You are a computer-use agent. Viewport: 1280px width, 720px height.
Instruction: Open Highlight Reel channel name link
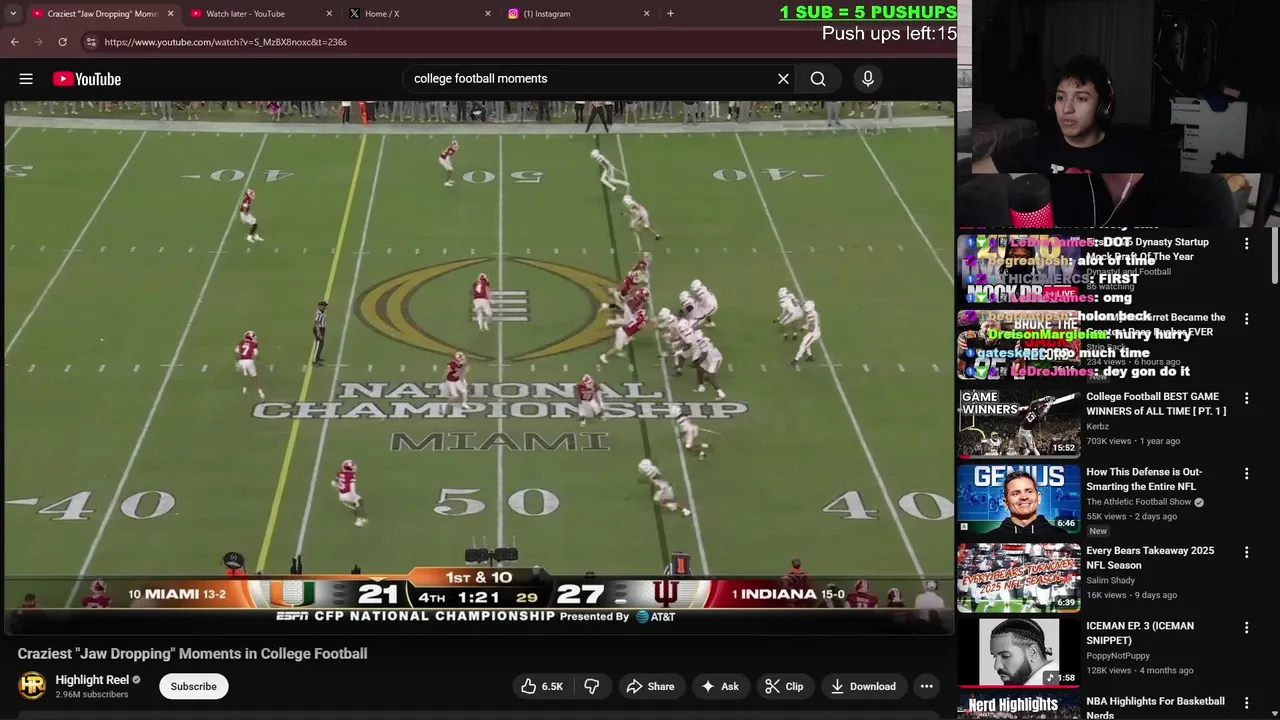(92, 680)
